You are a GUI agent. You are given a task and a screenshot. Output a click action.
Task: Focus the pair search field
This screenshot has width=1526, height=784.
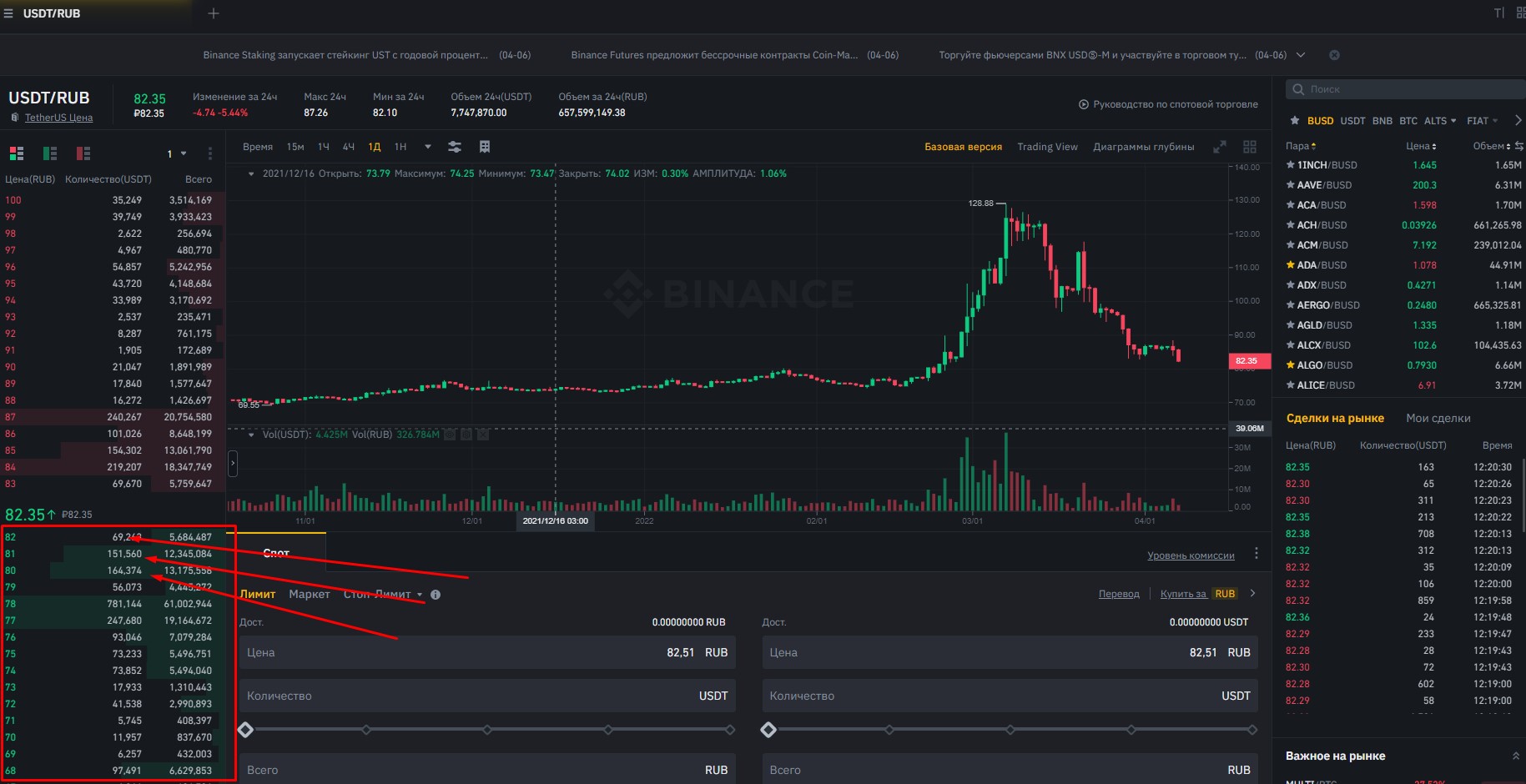click(1407, 89)
